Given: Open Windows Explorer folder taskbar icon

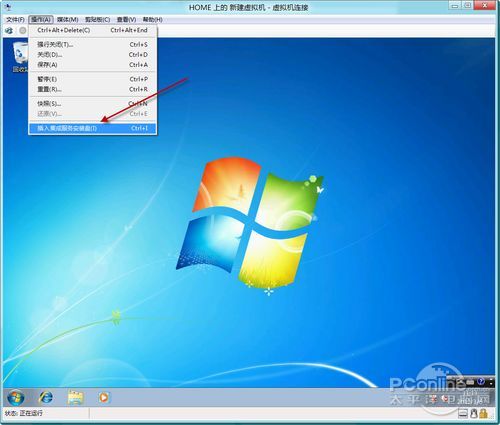Looking at the screenshot, I should [x=75, y=397].
